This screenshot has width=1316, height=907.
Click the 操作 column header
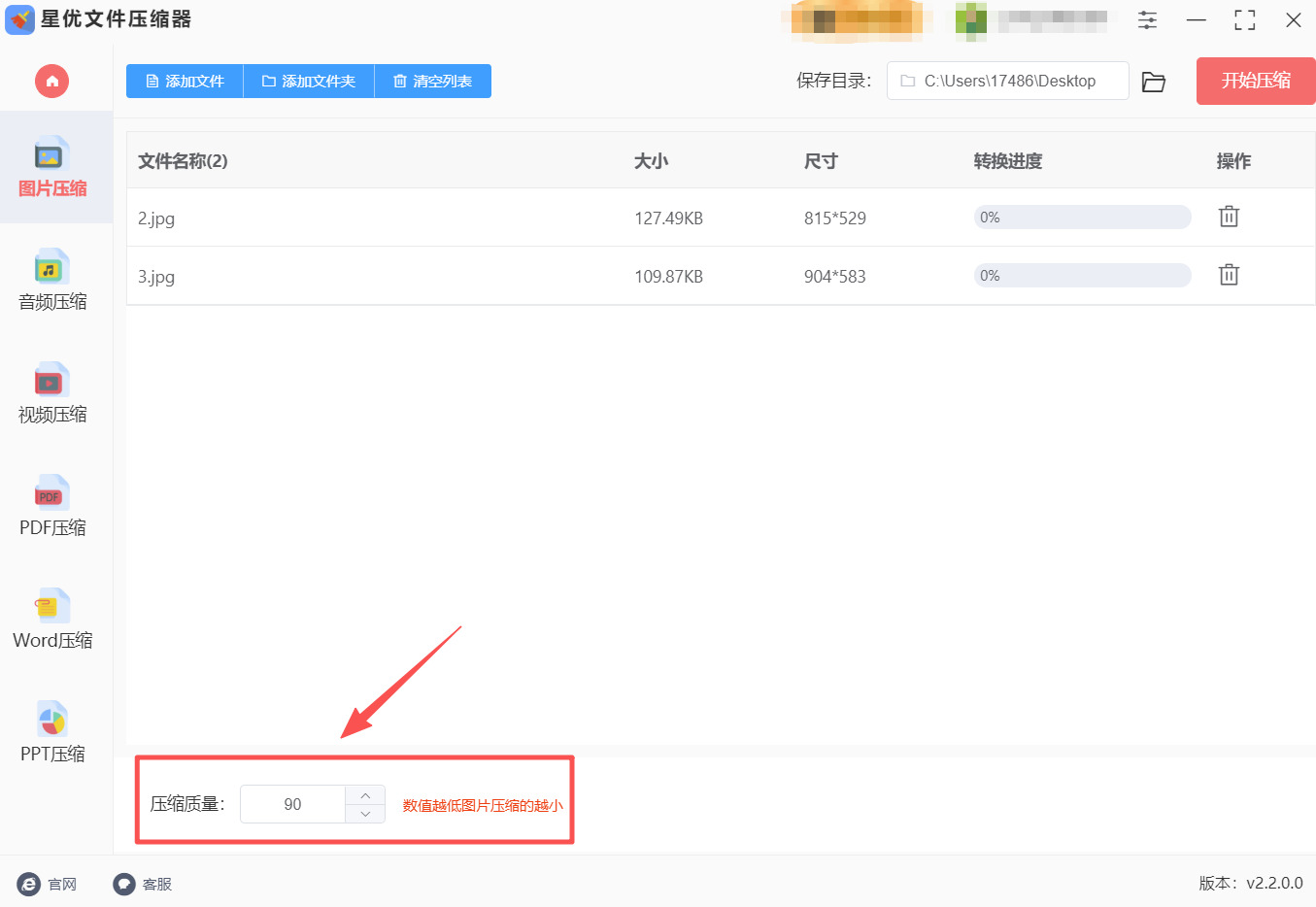[1233, 161]
